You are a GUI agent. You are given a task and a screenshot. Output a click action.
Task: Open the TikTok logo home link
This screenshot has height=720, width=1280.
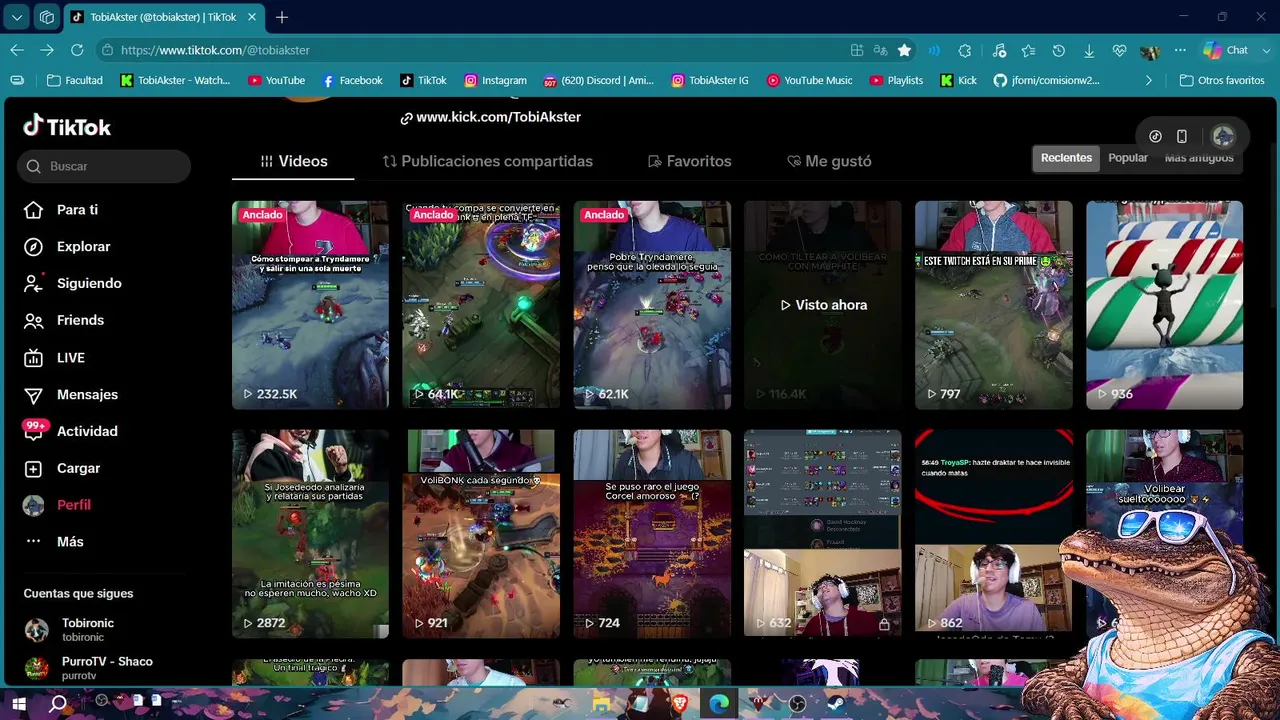(67, 127)
